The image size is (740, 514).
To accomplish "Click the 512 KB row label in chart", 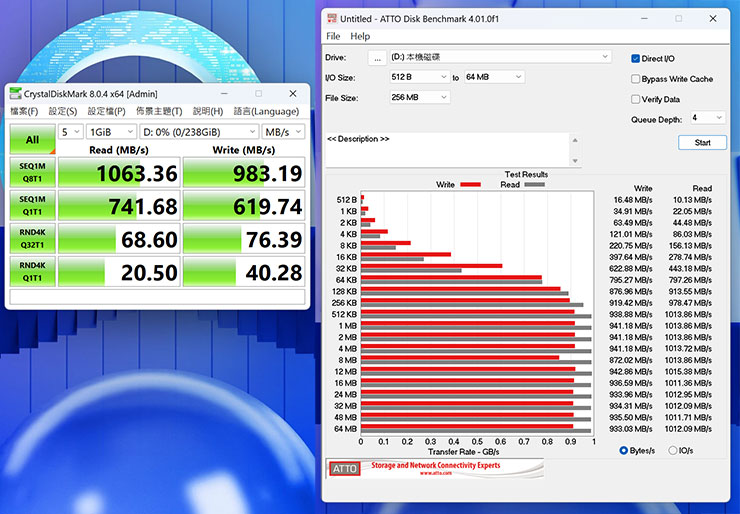I will click(345, 314).
